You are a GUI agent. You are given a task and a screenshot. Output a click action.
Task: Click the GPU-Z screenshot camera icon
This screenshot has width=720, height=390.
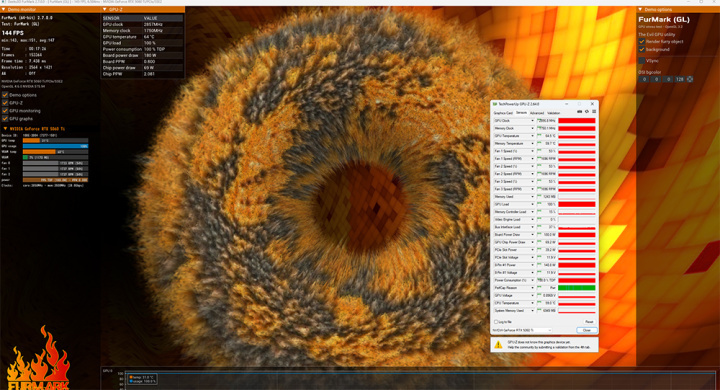tap(579, 112)
